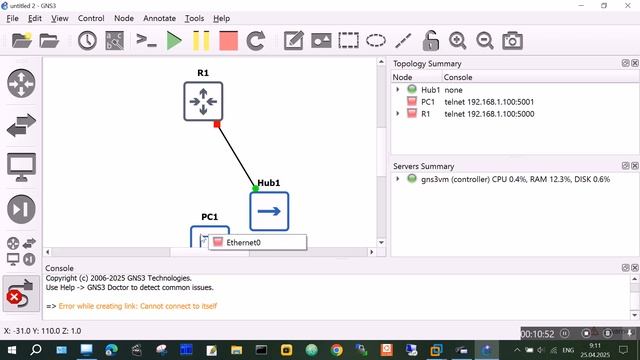Image resolution: width=640 pixels, height=360 pixels.
Task: Toggle the Add a link tool
Action: (21, 293)
